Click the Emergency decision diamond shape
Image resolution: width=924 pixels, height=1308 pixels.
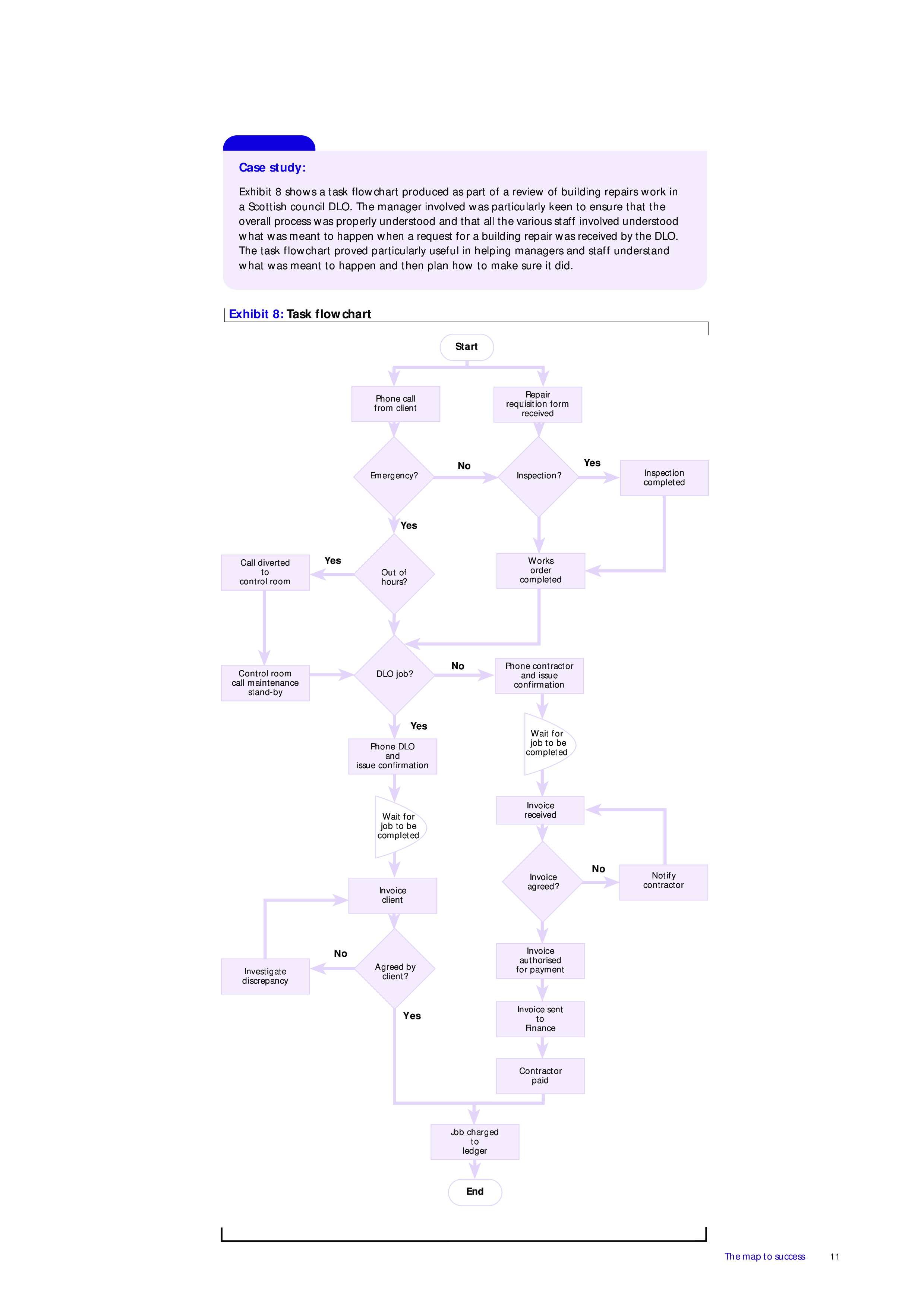(x=390, y=479)
